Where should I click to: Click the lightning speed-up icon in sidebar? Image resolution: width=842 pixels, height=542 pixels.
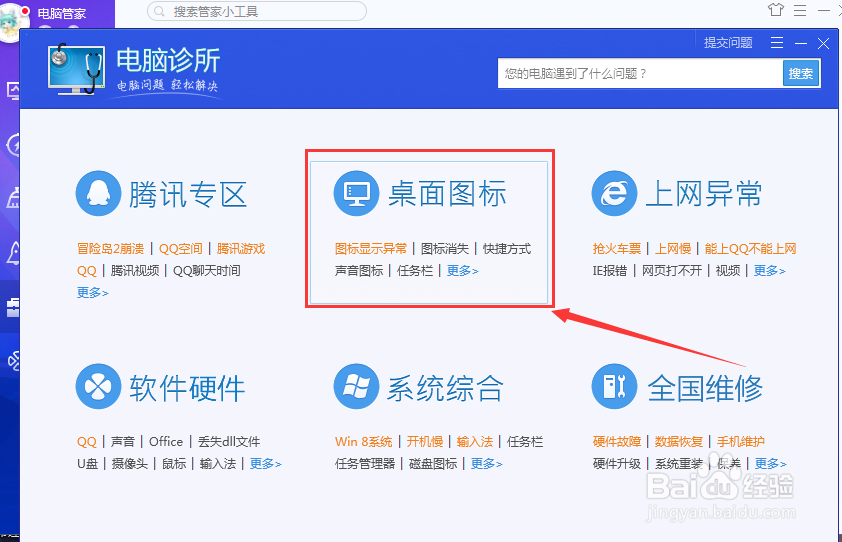[13, 145]
